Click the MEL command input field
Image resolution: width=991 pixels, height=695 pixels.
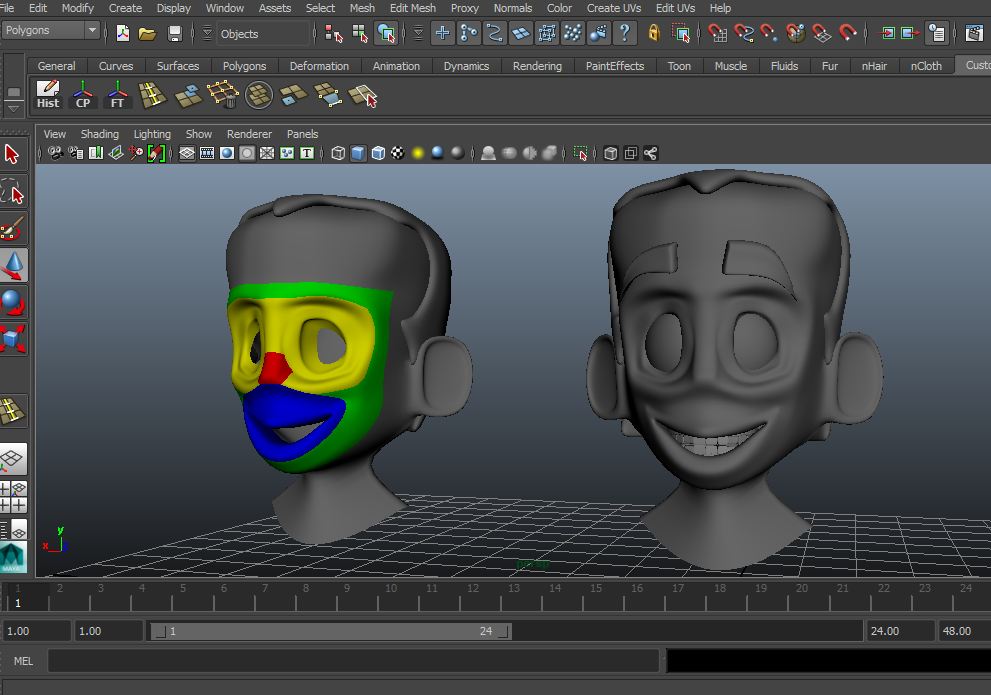pos(353,660)
